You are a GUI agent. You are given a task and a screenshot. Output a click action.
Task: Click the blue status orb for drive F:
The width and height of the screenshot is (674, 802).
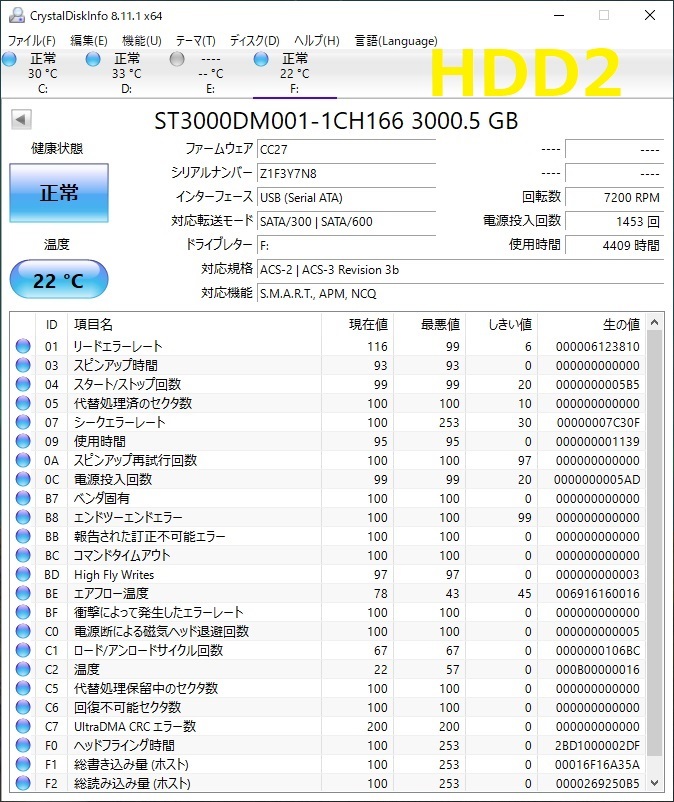click(x=261, y=59)
